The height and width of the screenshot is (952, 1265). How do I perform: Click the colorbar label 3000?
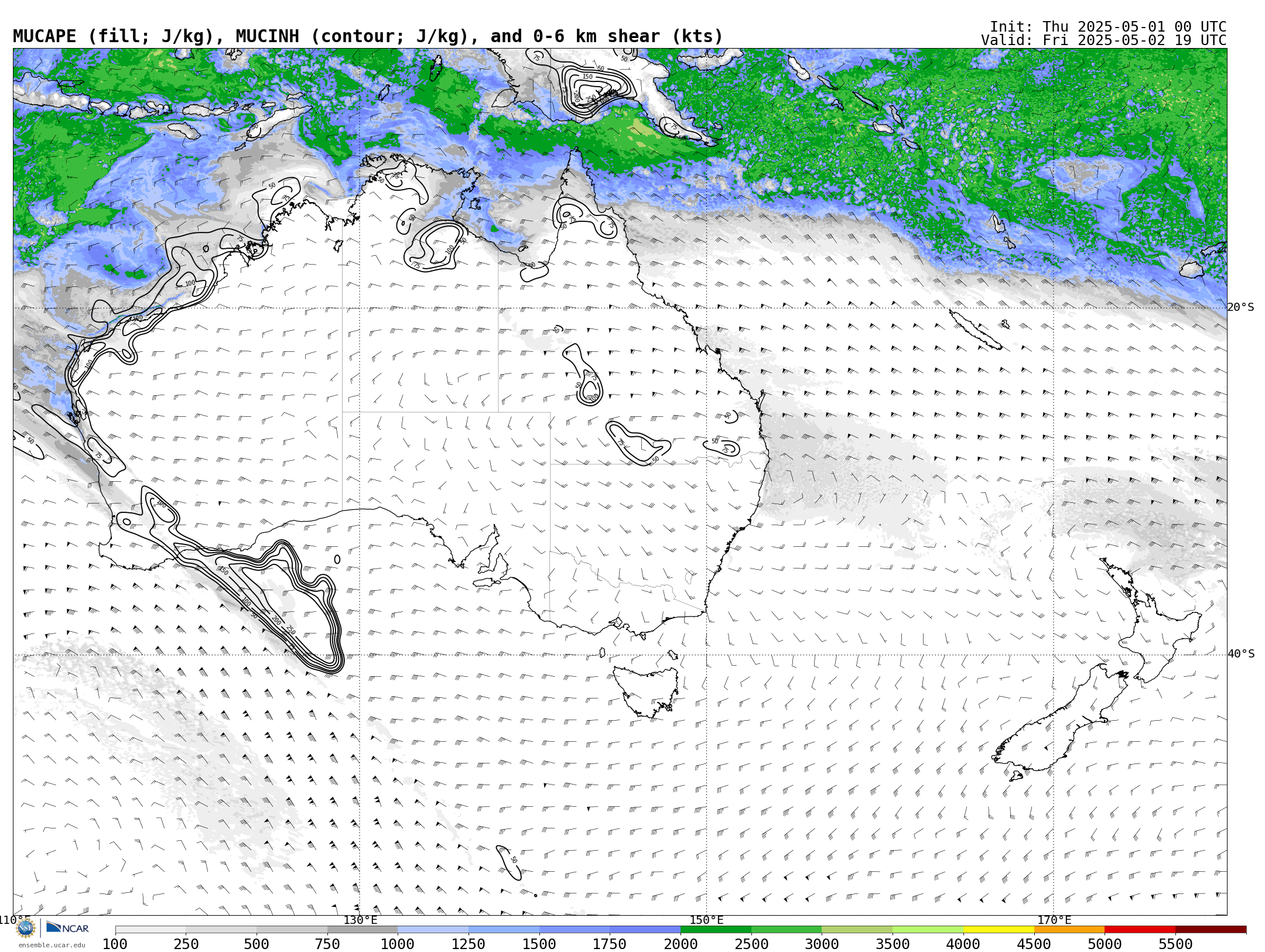822,944
